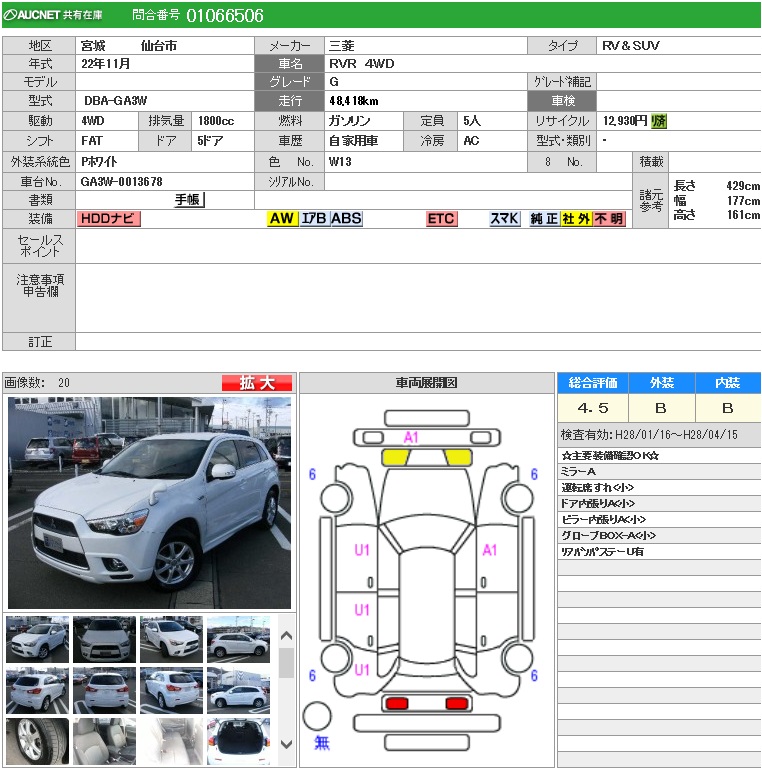Click the エアB airbag badge
The height and width of the screenshot is (769, 762).
(x=314, y=219)
